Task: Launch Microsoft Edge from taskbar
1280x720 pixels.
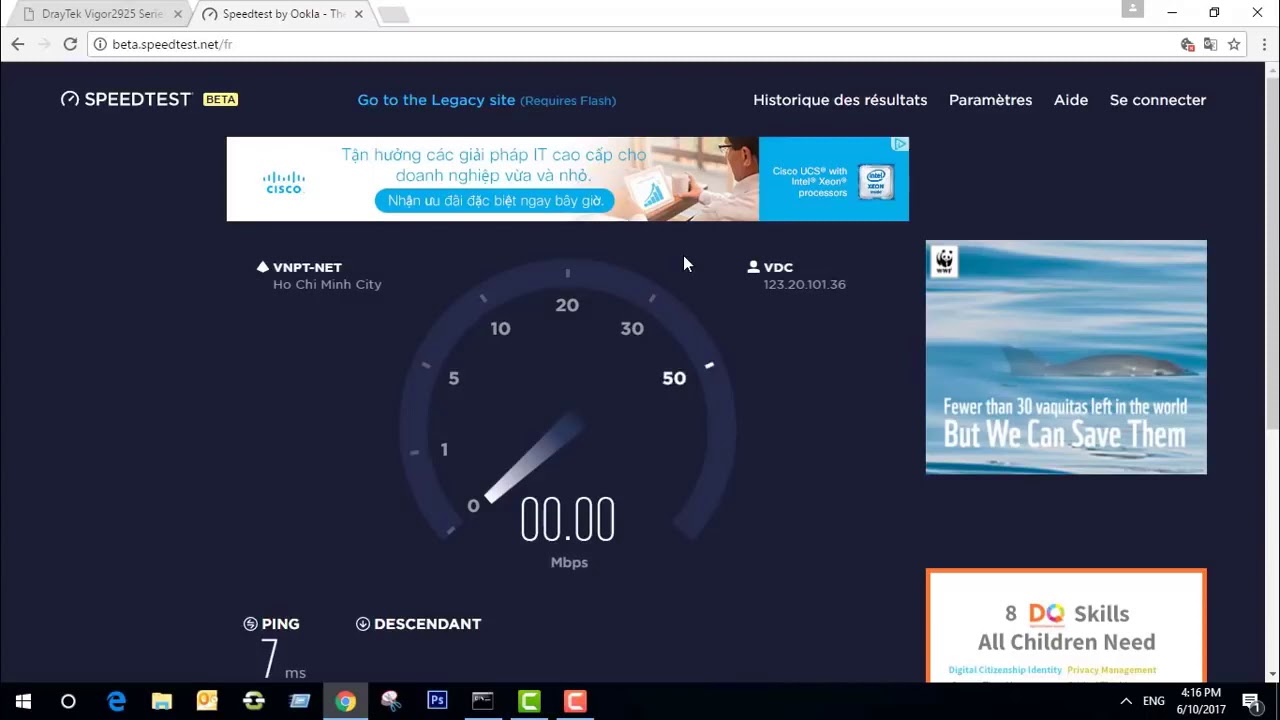Action: coord(116,701)
